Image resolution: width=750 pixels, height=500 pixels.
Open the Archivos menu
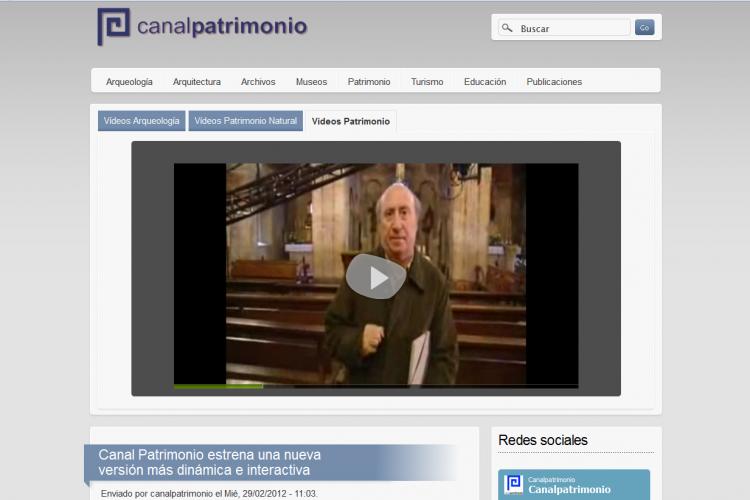[258, 82]
